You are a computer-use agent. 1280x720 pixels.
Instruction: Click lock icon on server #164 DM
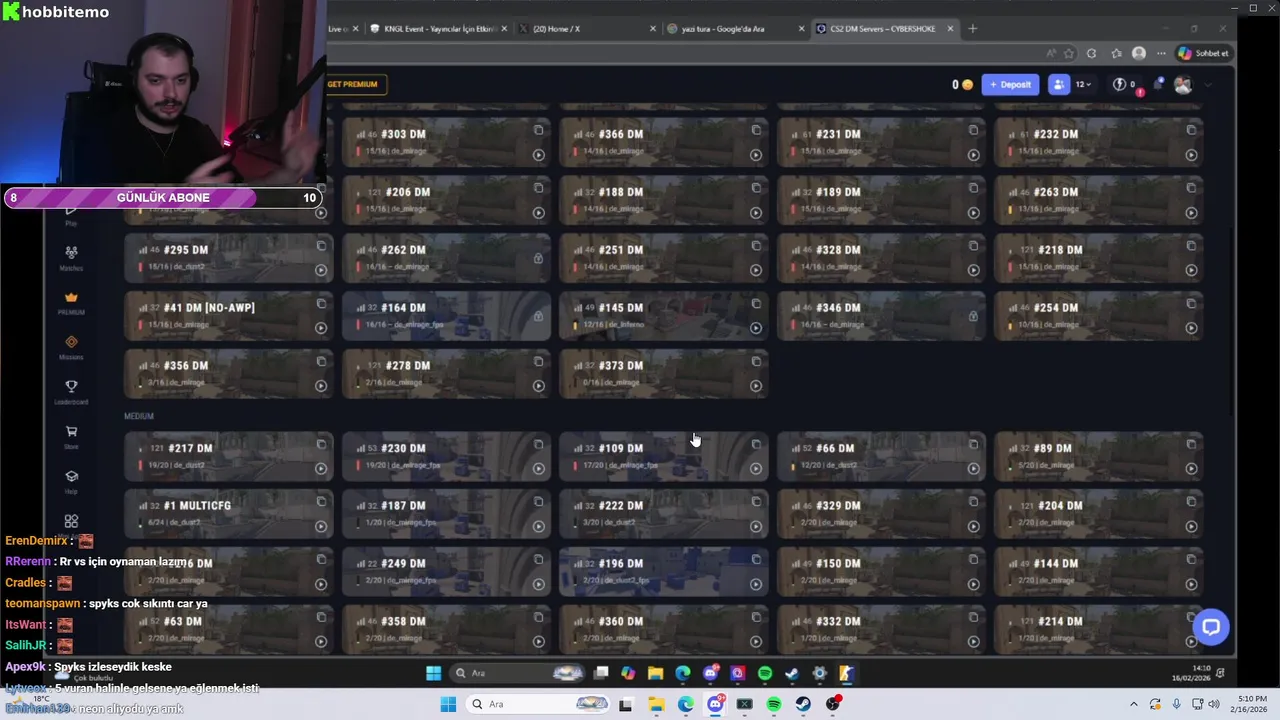point(538,317)
